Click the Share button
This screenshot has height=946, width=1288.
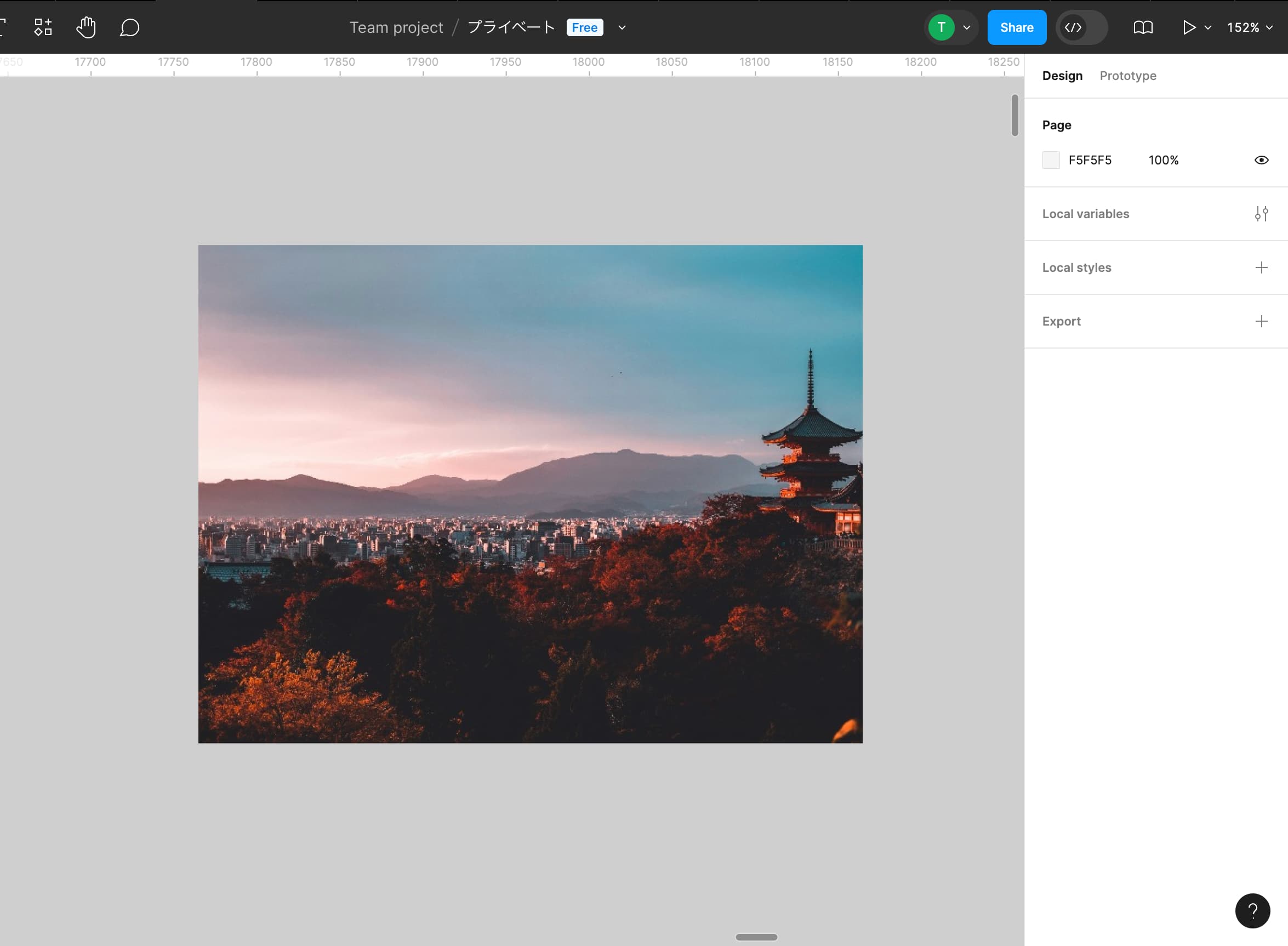1017,27
